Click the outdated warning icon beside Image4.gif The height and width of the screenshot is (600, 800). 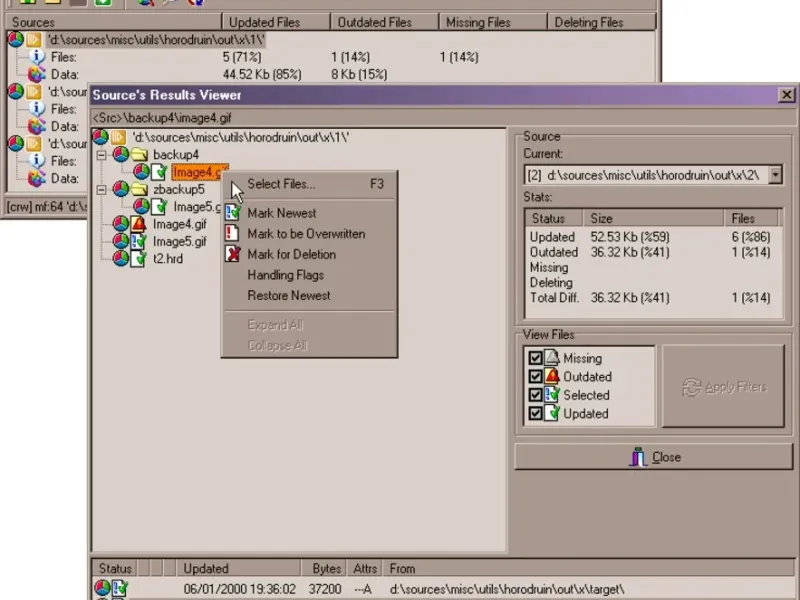coord(138,224)
